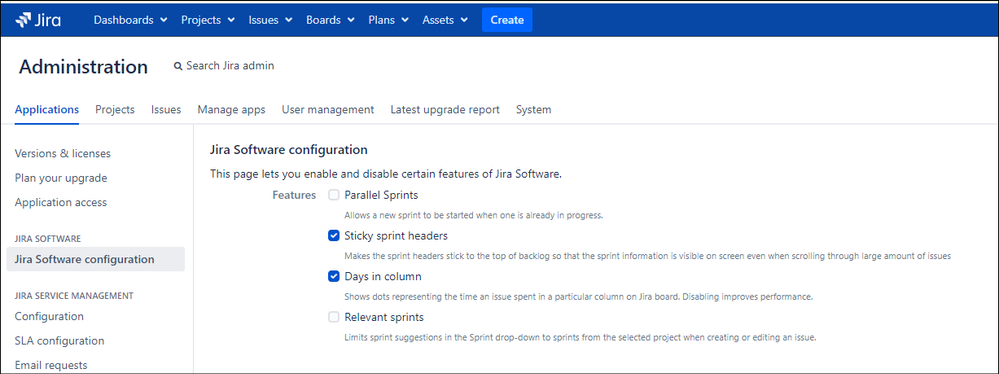The image size is (999, 374).
Task: Click the Days in column label
Action: pyautogui.click(x=383, y=277)
